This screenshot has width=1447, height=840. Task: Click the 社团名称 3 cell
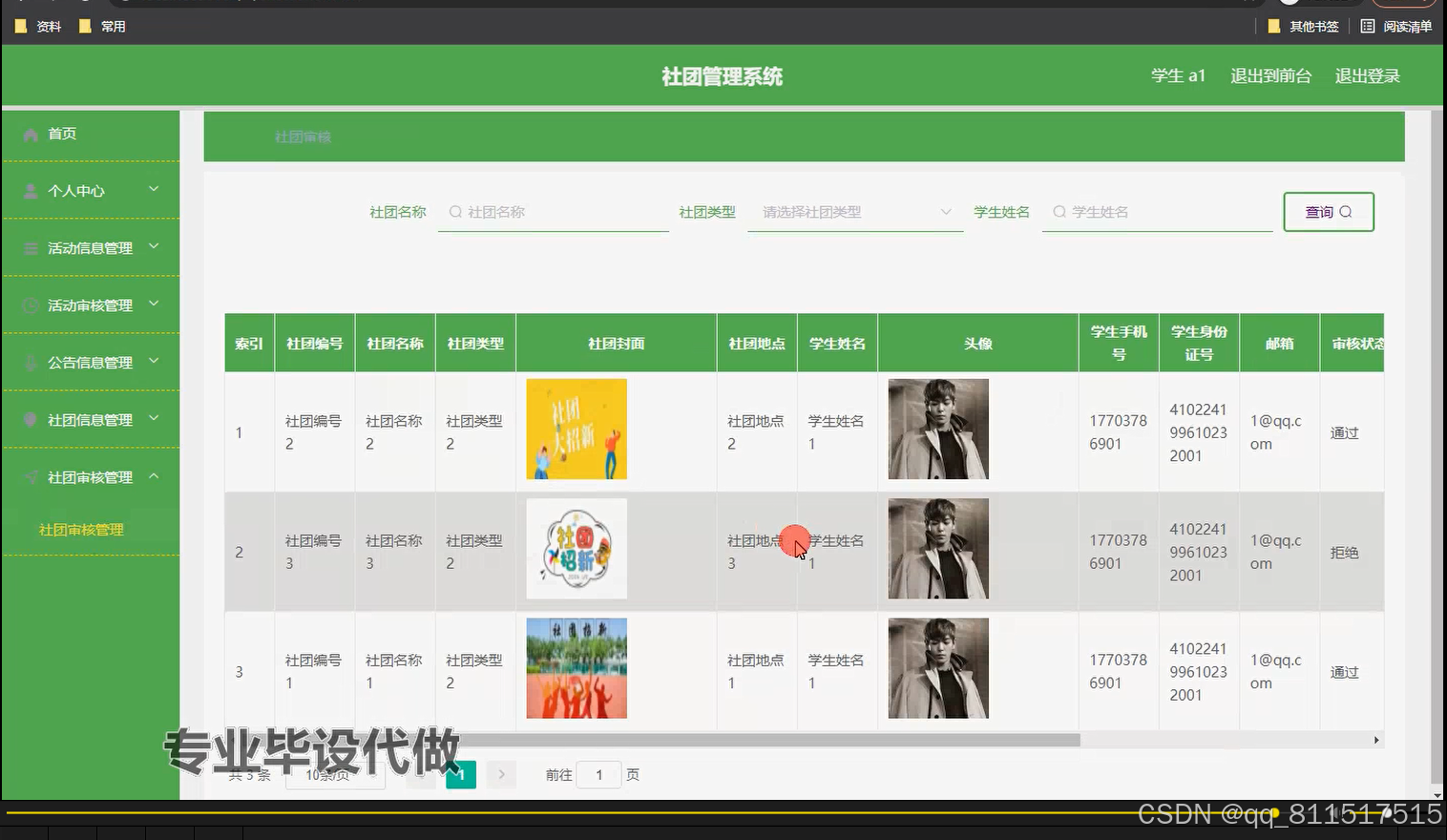coord(394,552)
